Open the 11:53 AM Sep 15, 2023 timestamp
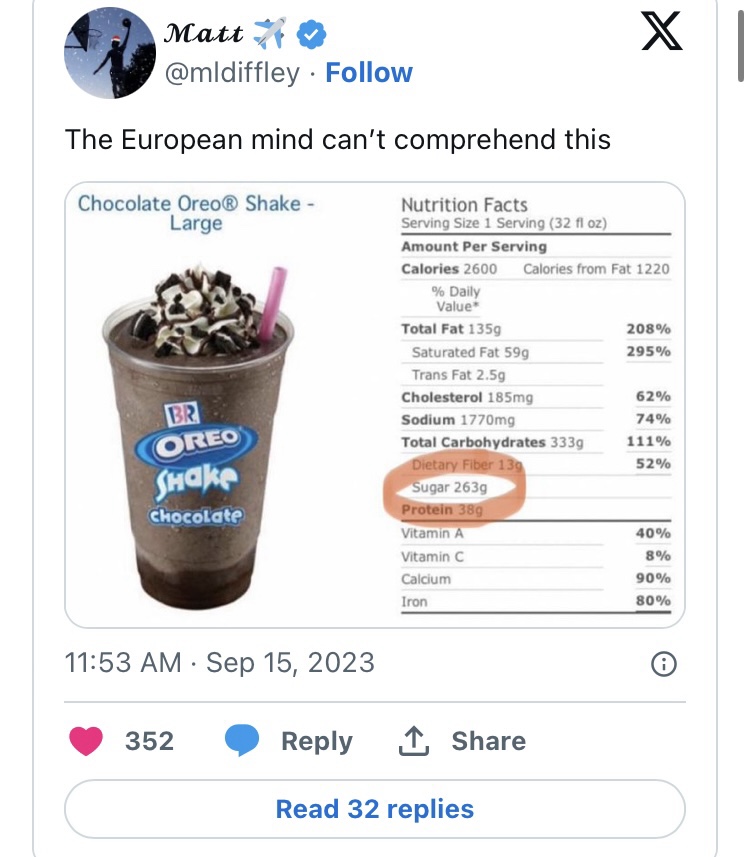 coord(219,663)
